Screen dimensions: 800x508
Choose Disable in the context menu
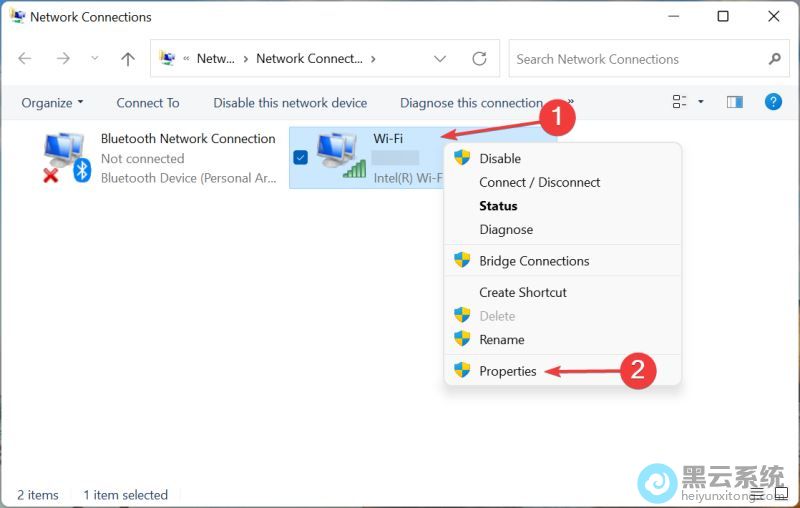499,158
